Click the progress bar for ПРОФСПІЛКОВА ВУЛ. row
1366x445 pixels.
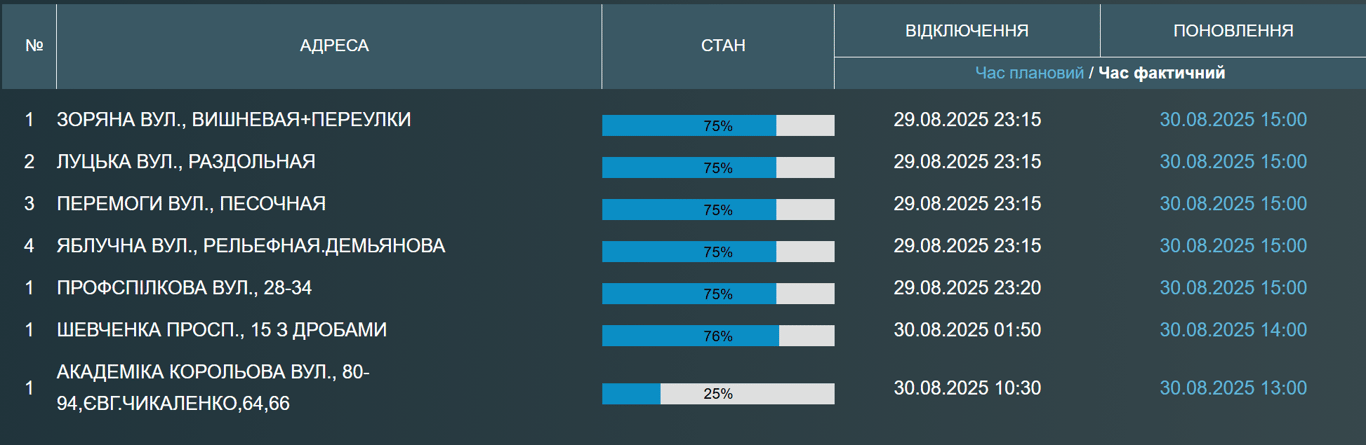(x=718, y=294)
